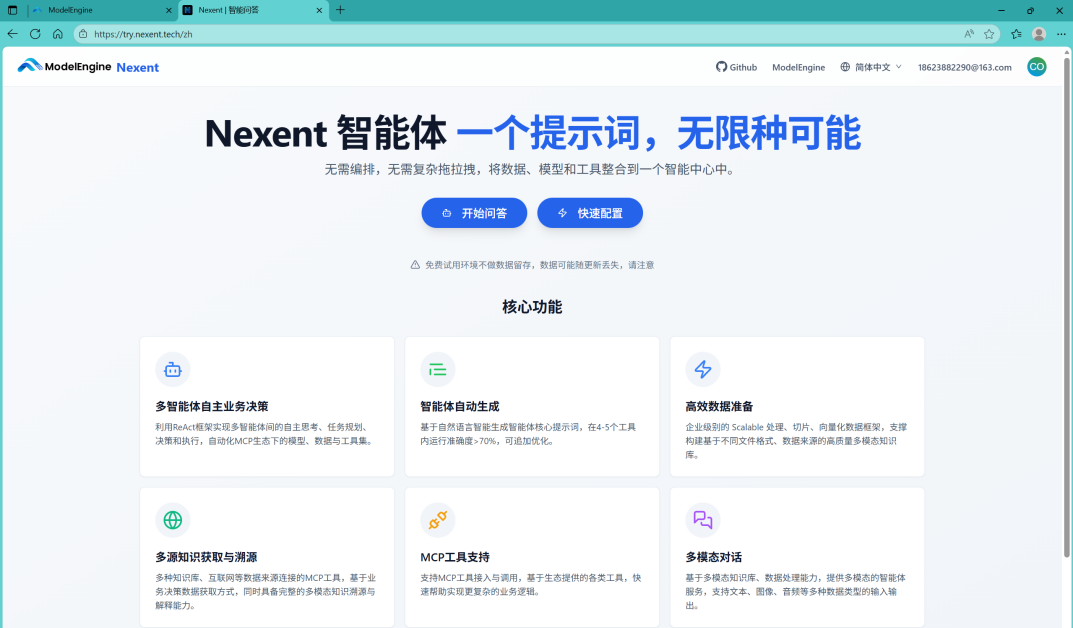Screen dimensions: 1073x628
Task: Click the ModelEngine logo icon in header
Action: pos(30,66)
